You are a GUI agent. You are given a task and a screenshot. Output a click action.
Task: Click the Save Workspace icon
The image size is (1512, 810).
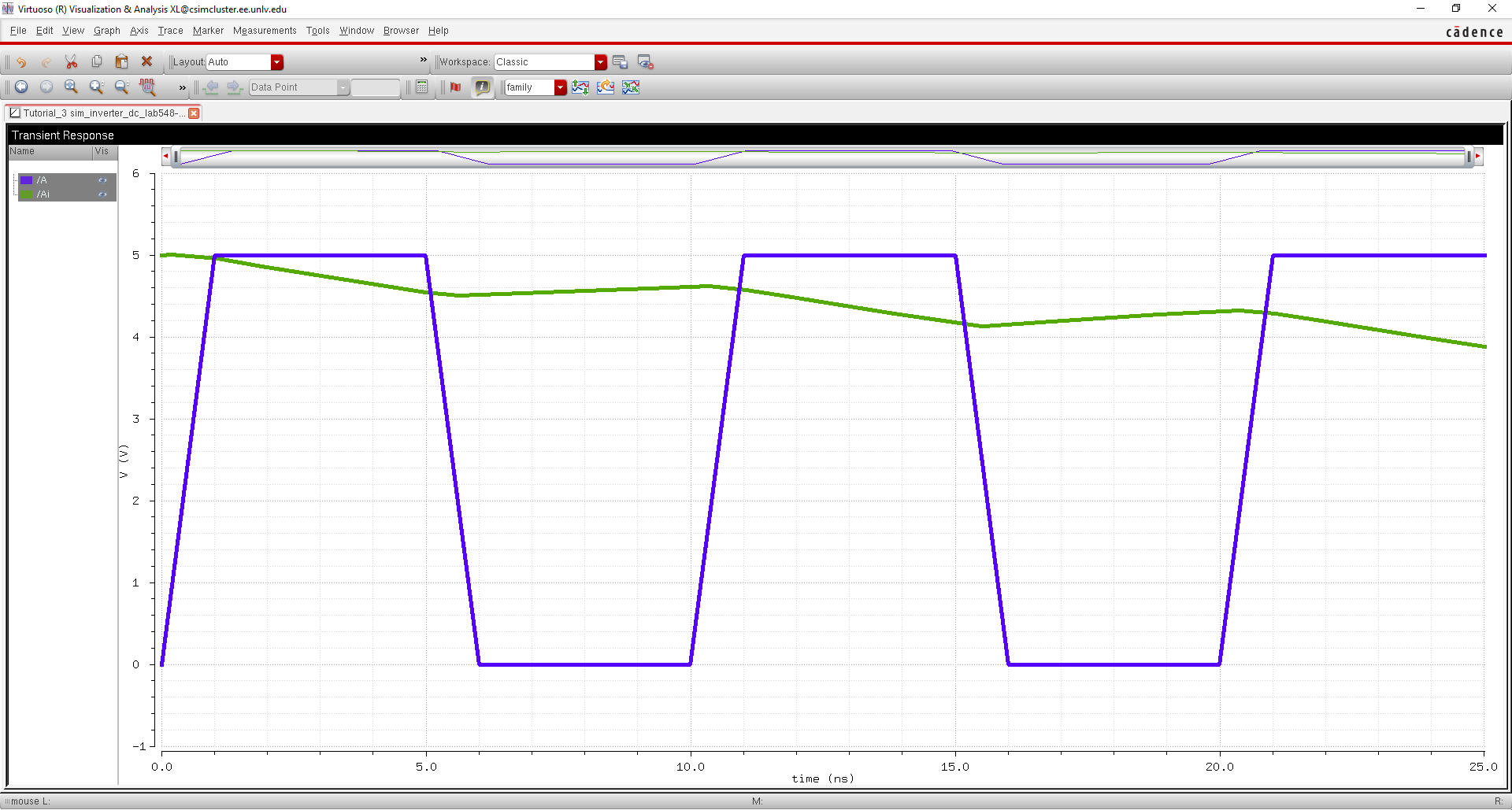pyautogui.click(x=620, y=62)
